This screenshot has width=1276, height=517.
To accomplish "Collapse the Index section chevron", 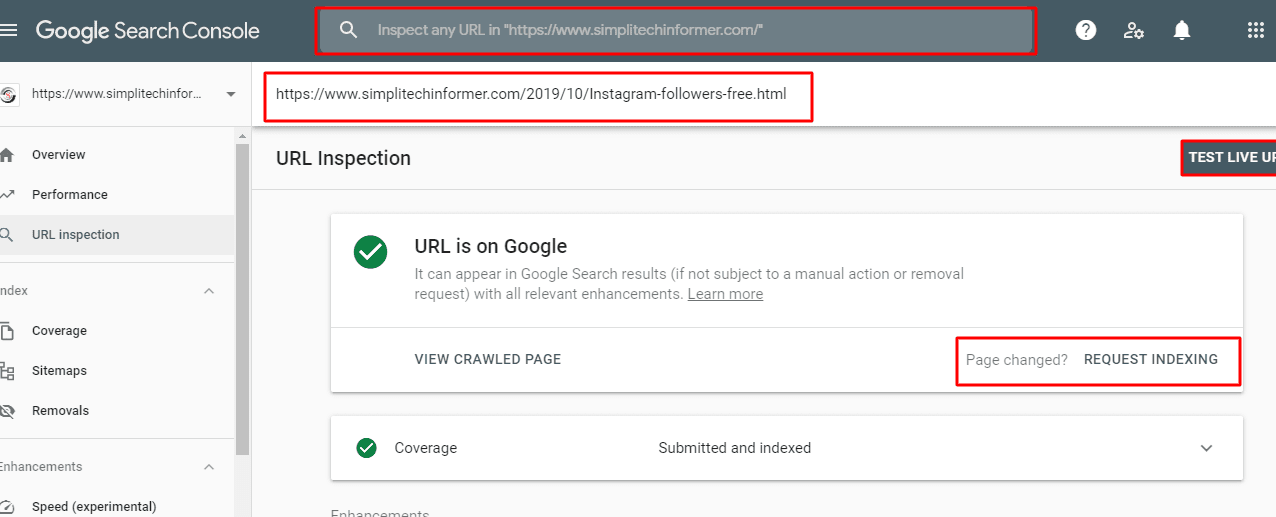I will pos(209,291).
